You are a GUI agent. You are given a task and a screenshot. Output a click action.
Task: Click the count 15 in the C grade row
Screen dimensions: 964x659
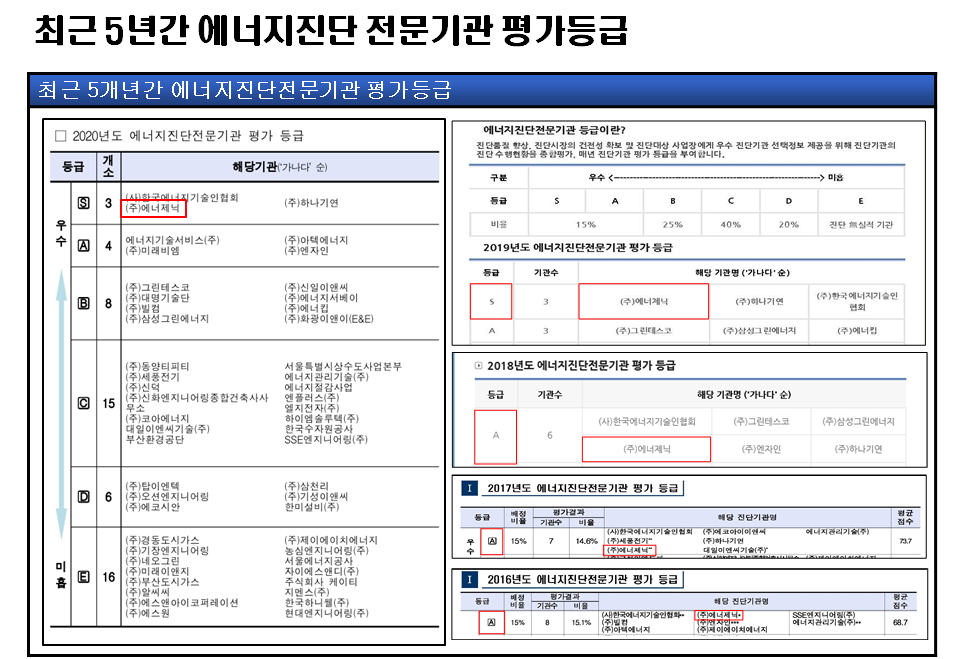109,403
